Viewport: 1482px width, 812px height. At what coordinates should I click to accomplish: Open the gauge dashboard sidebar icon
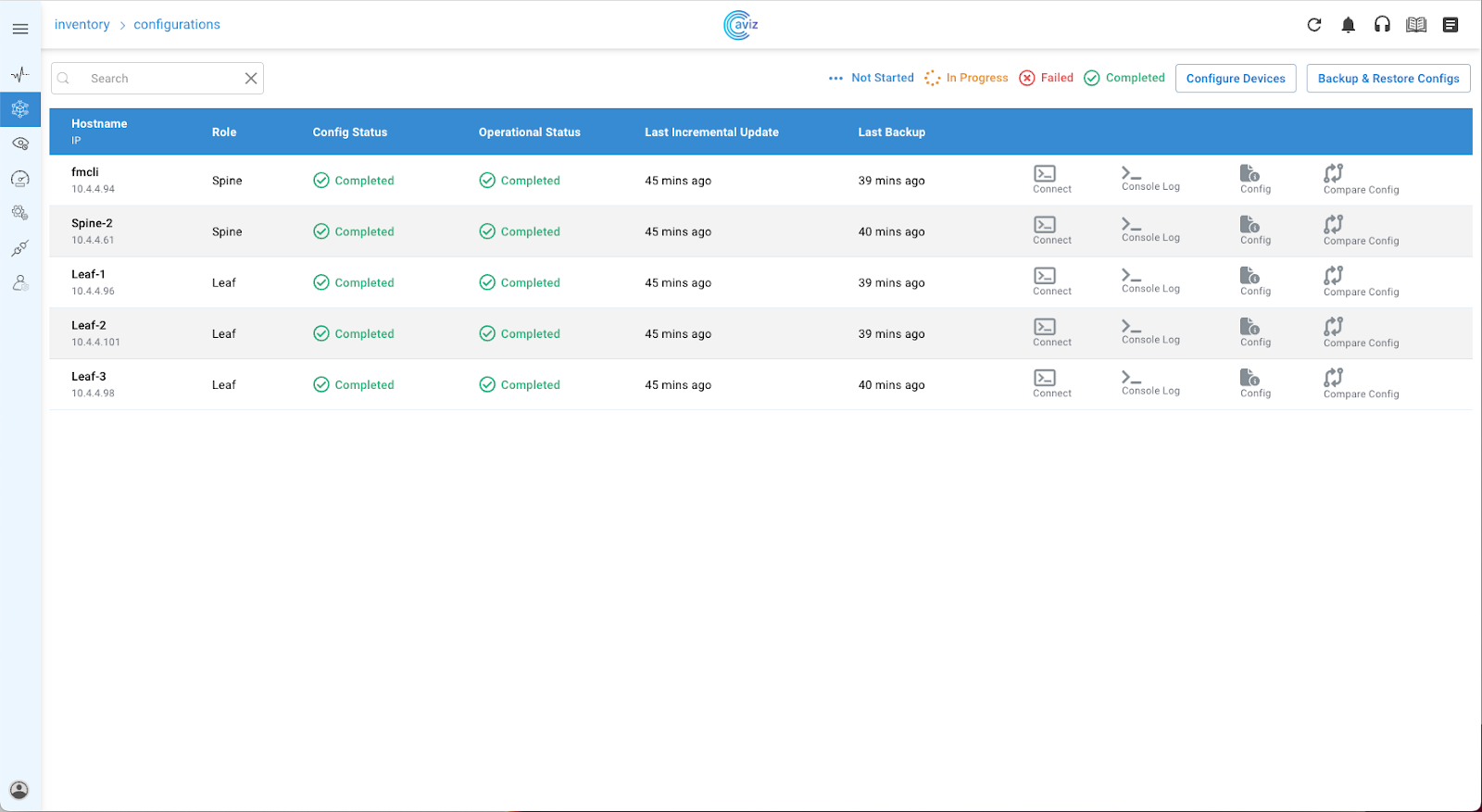(20, 179)
